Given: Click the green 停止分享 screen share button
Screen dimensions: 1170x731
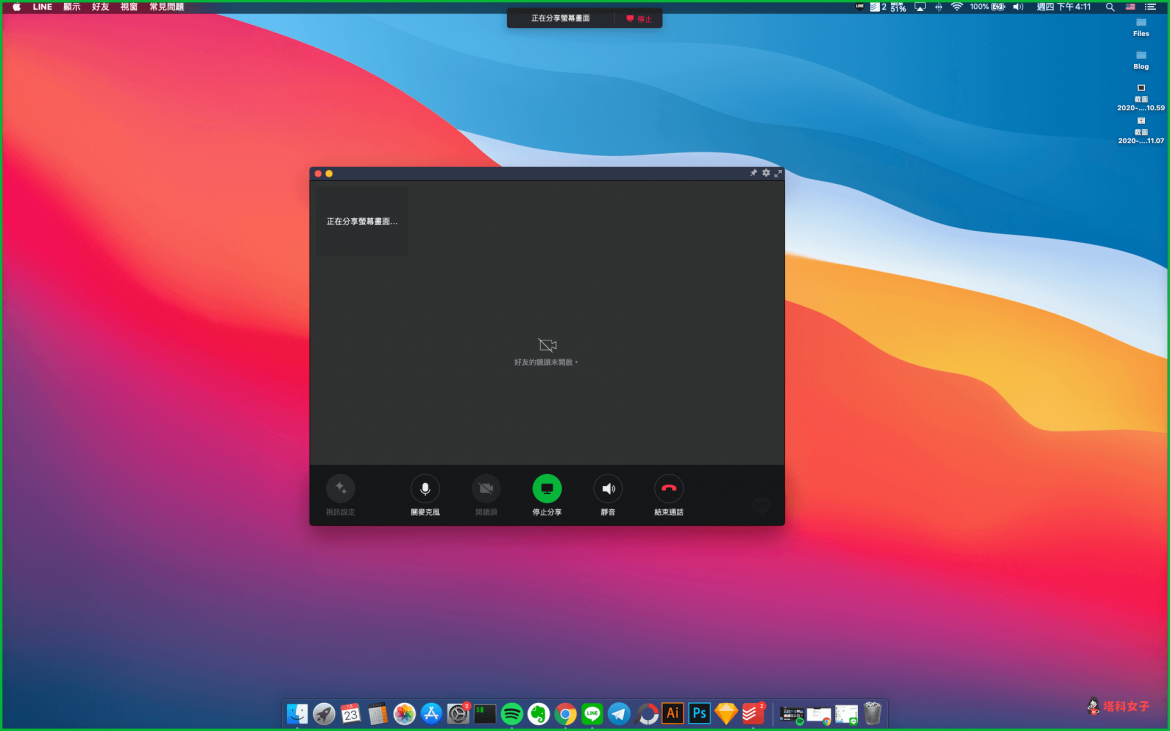Looking at the screenshot, I should click(x=547, y=489).
